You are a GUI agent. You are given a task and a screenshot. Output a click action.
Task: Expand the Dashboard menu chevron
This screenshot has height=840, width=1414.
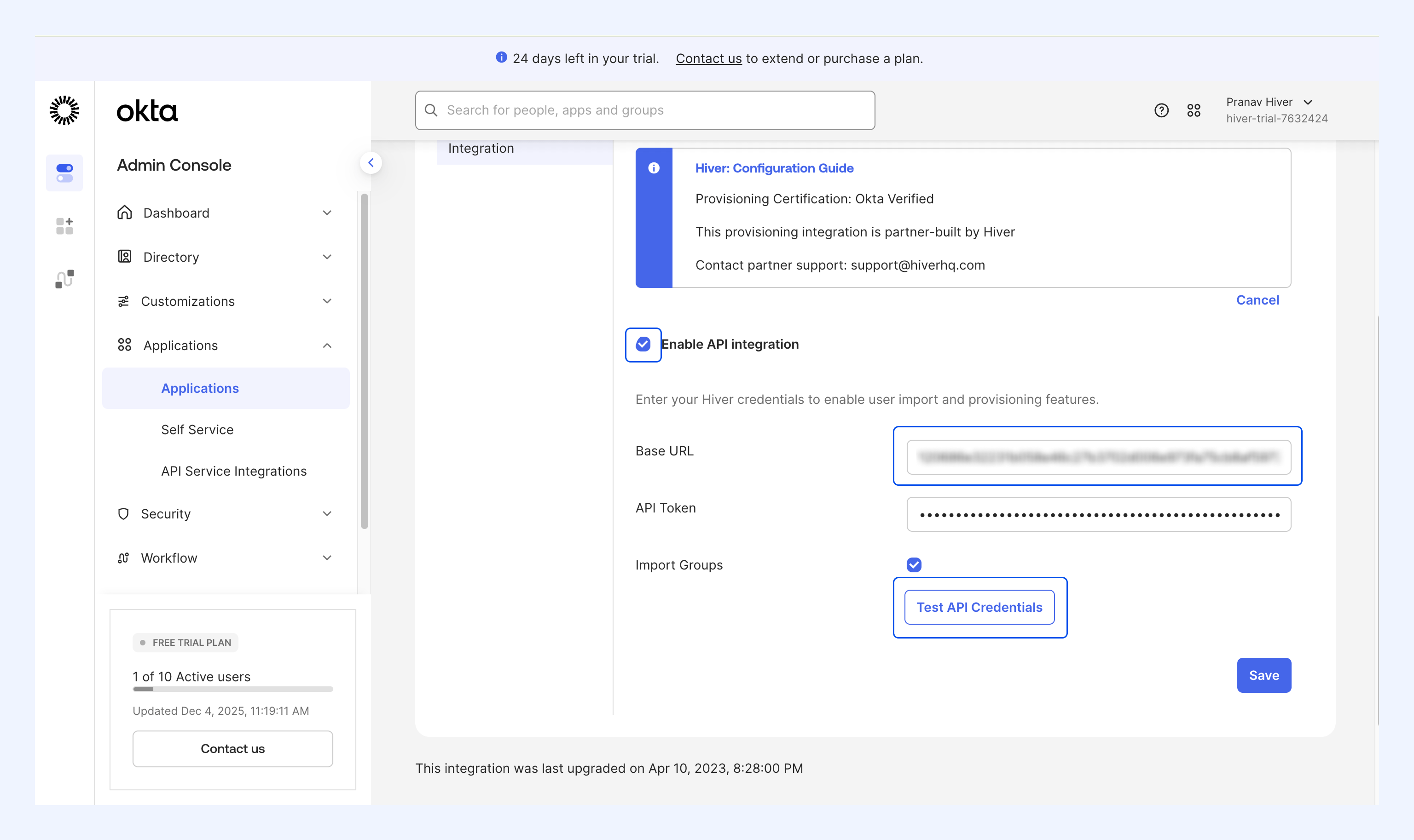(x=327, y=213)
